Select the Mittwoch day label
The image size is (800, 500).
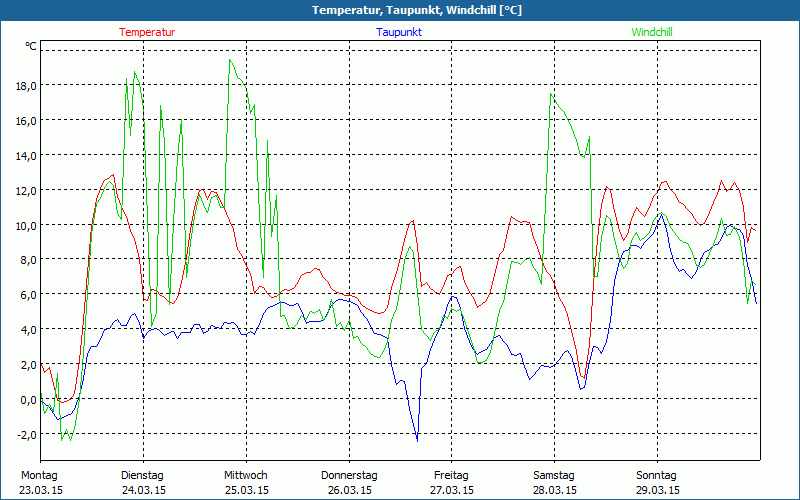[x=245, y=475]
